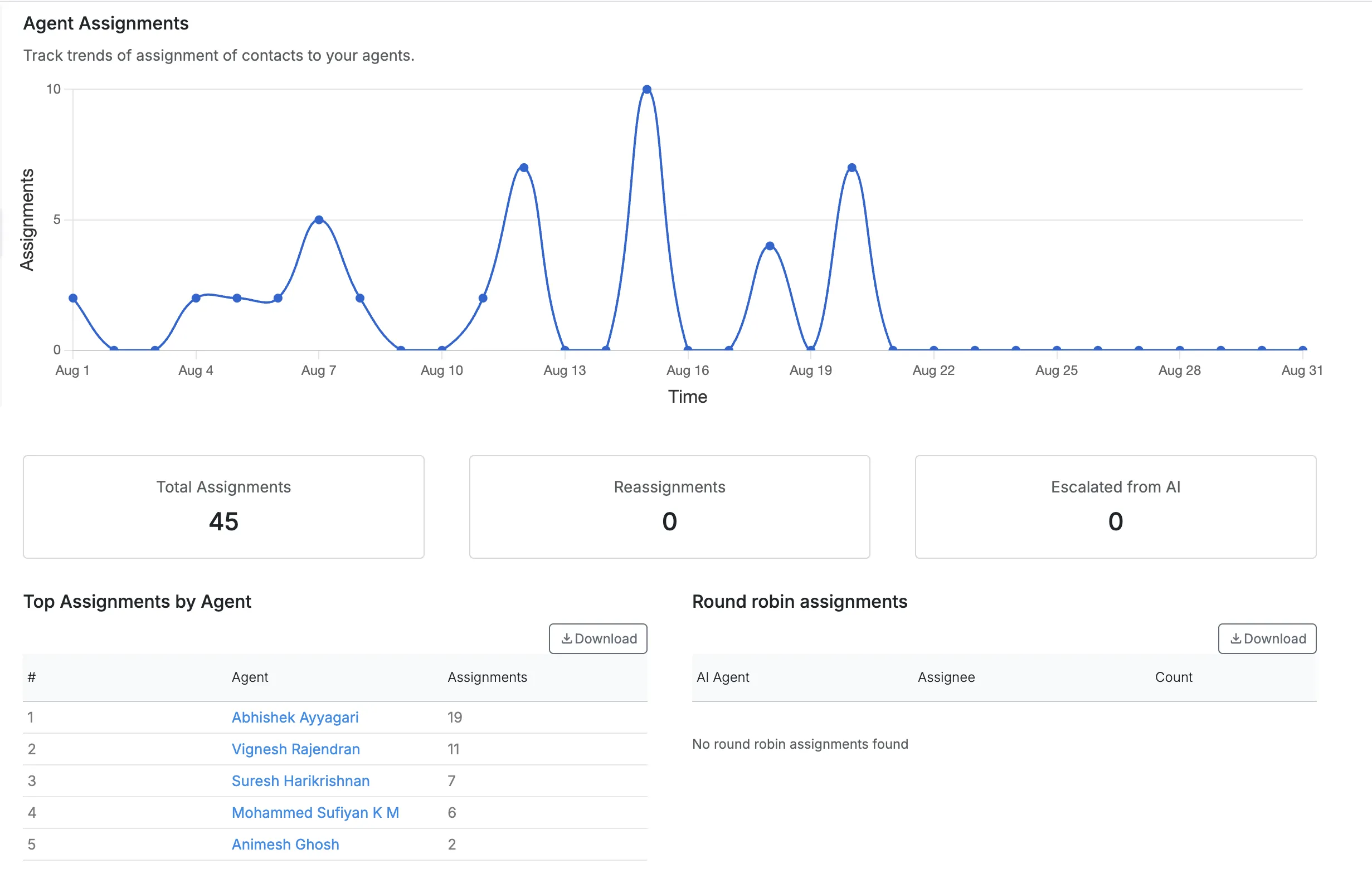Click the Escalated from AI card

1116,507
